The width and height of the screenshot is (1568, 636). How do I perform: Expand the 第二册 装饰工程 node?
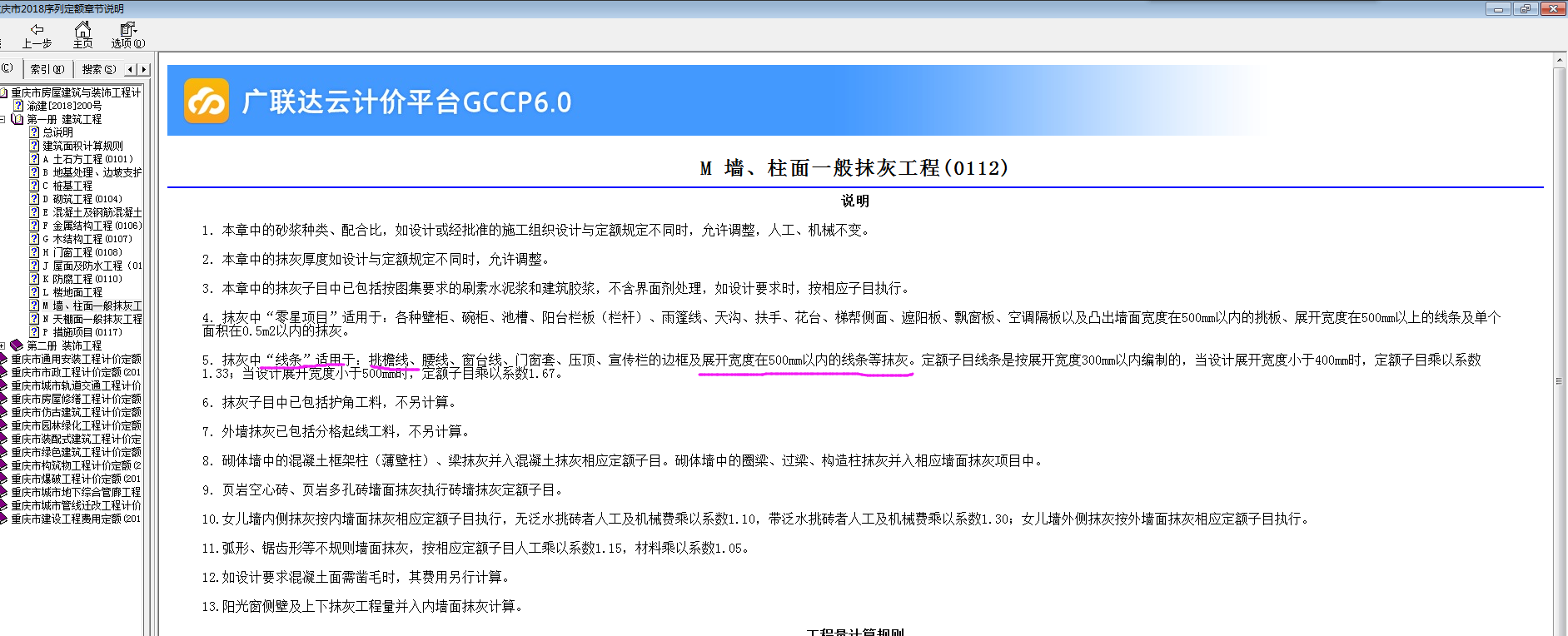pyautogui.click(x=3, y=345)
